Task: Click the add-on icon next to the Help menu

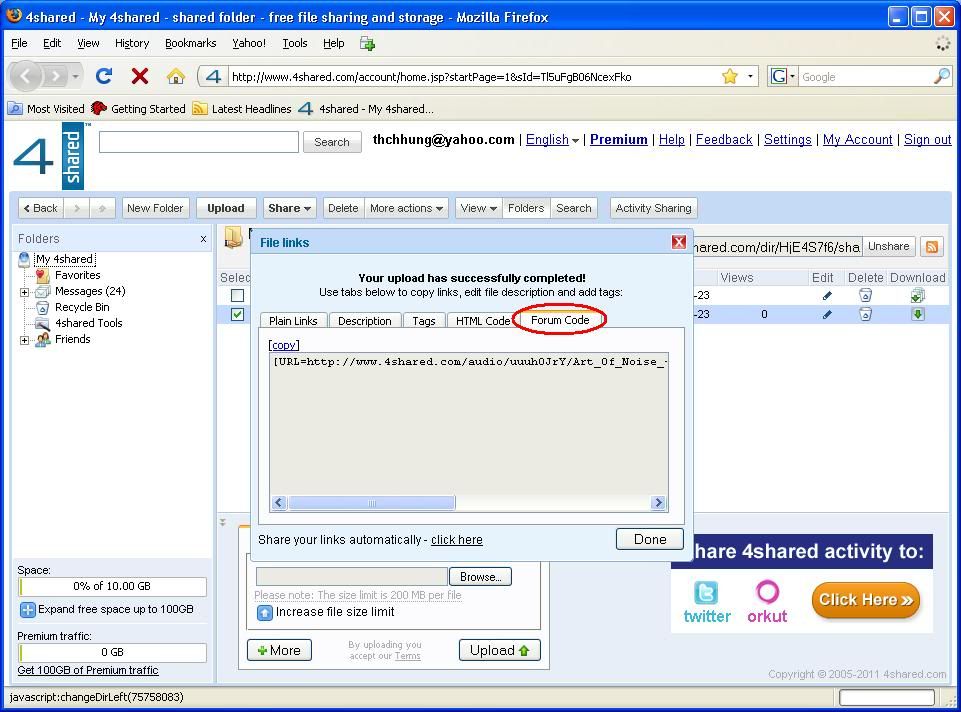Action: (x=367, y=44)
